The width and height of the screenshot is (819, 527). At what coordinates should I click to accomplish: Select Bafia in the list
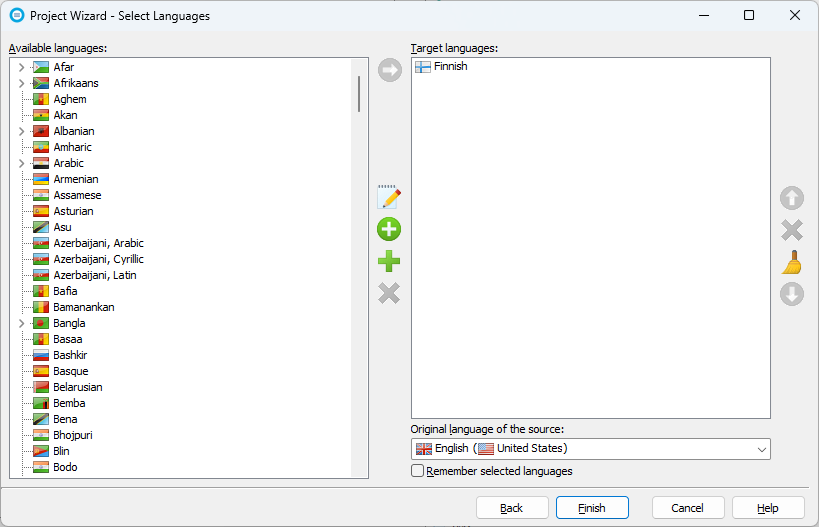coord(65,291)
